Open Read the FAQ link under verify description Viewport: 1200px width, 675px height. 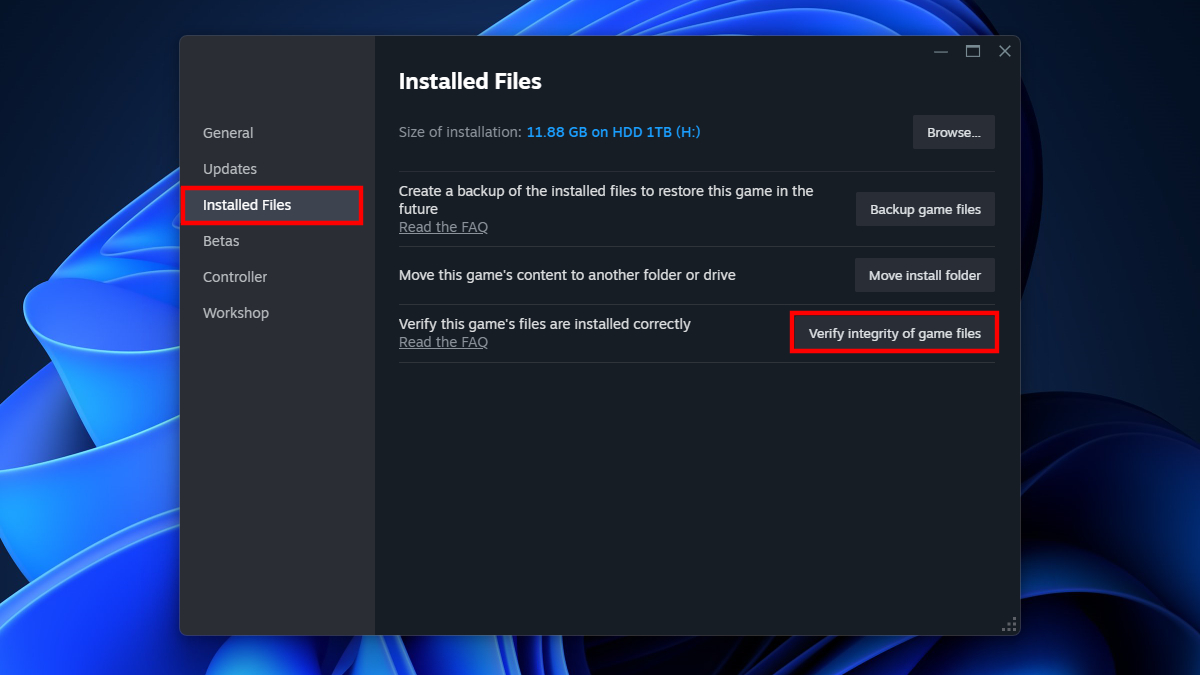tap(443, 342)
